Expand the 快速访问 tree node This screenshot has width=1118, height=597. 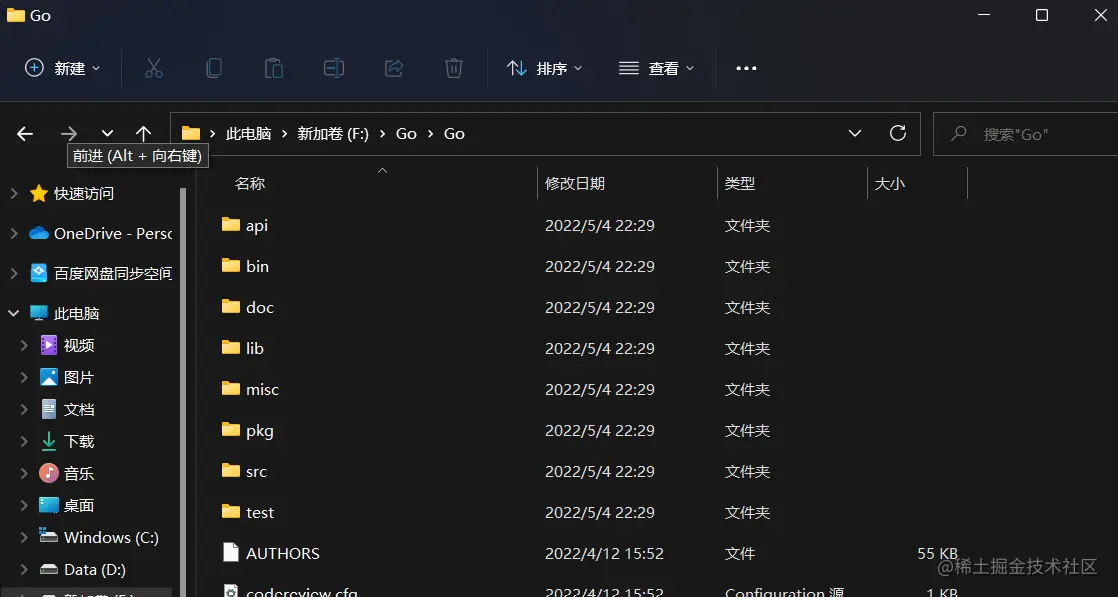coord(14,193)
